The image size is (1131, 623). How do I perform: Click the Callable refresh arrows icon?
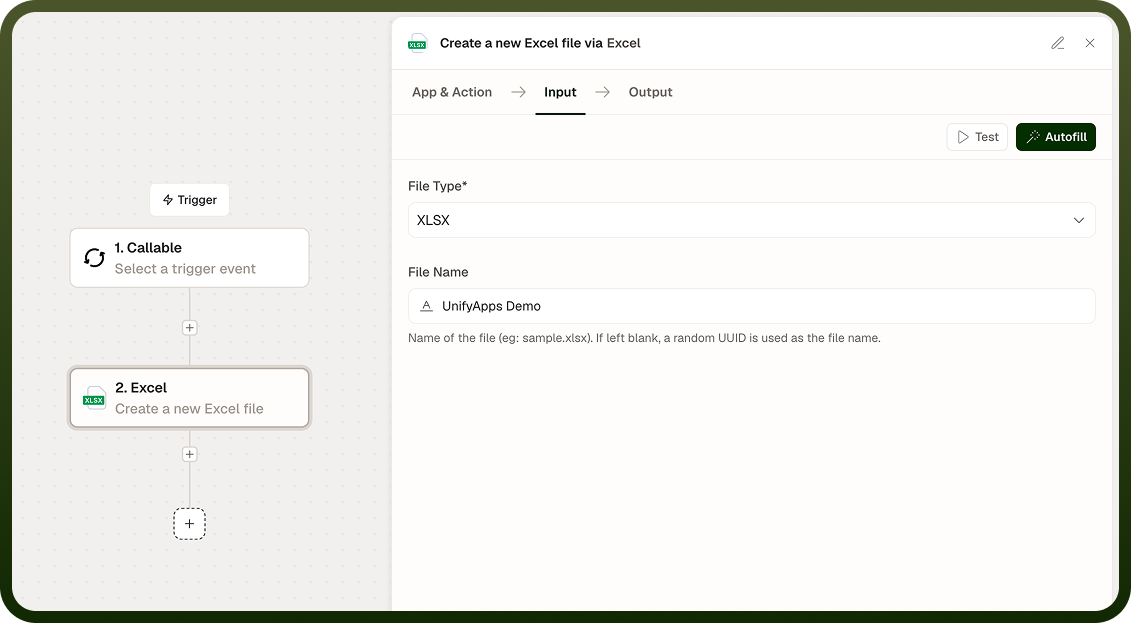94,257
